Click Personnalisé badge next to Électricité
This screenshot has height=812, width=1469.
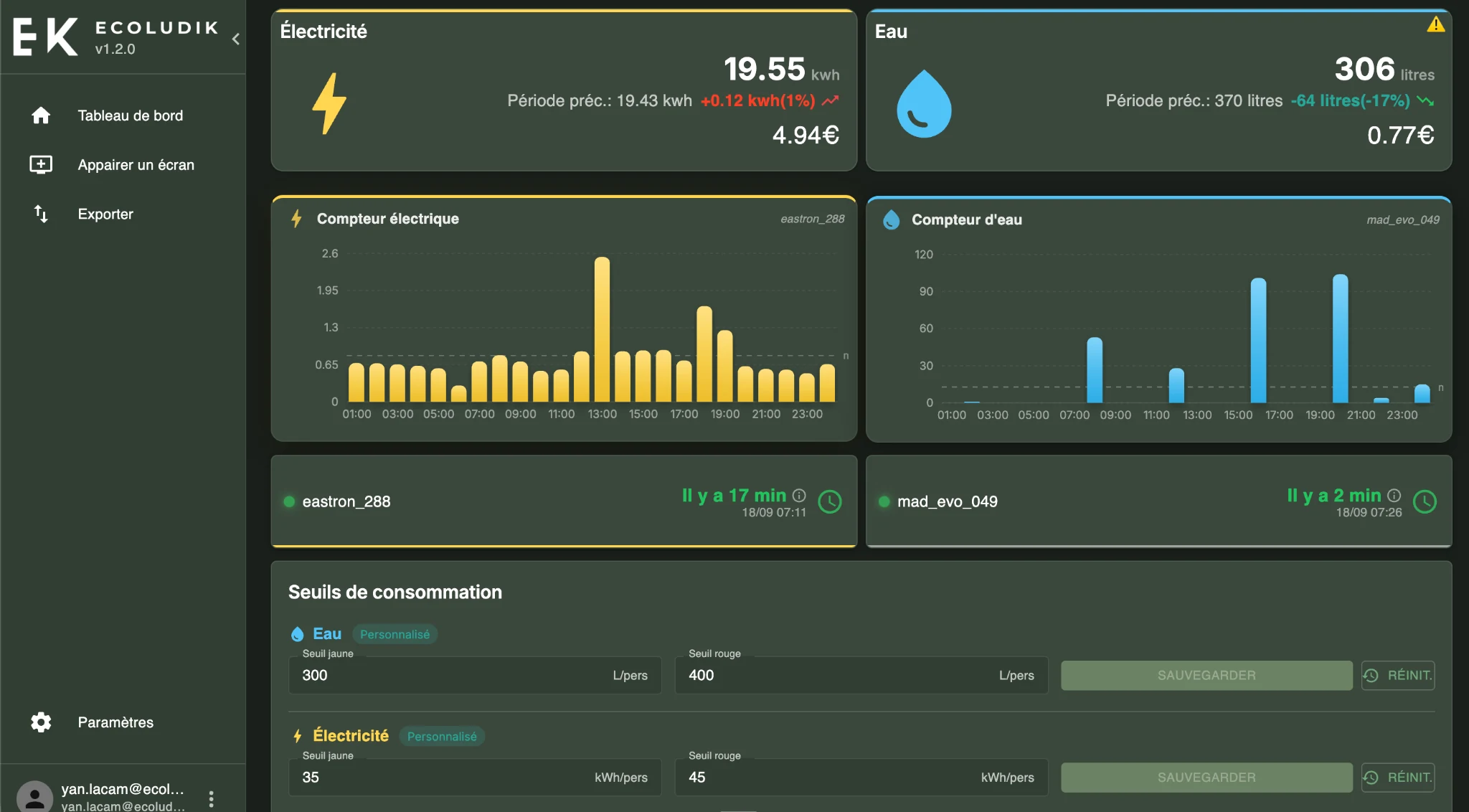pyautogui.click(x=442, y=736)
